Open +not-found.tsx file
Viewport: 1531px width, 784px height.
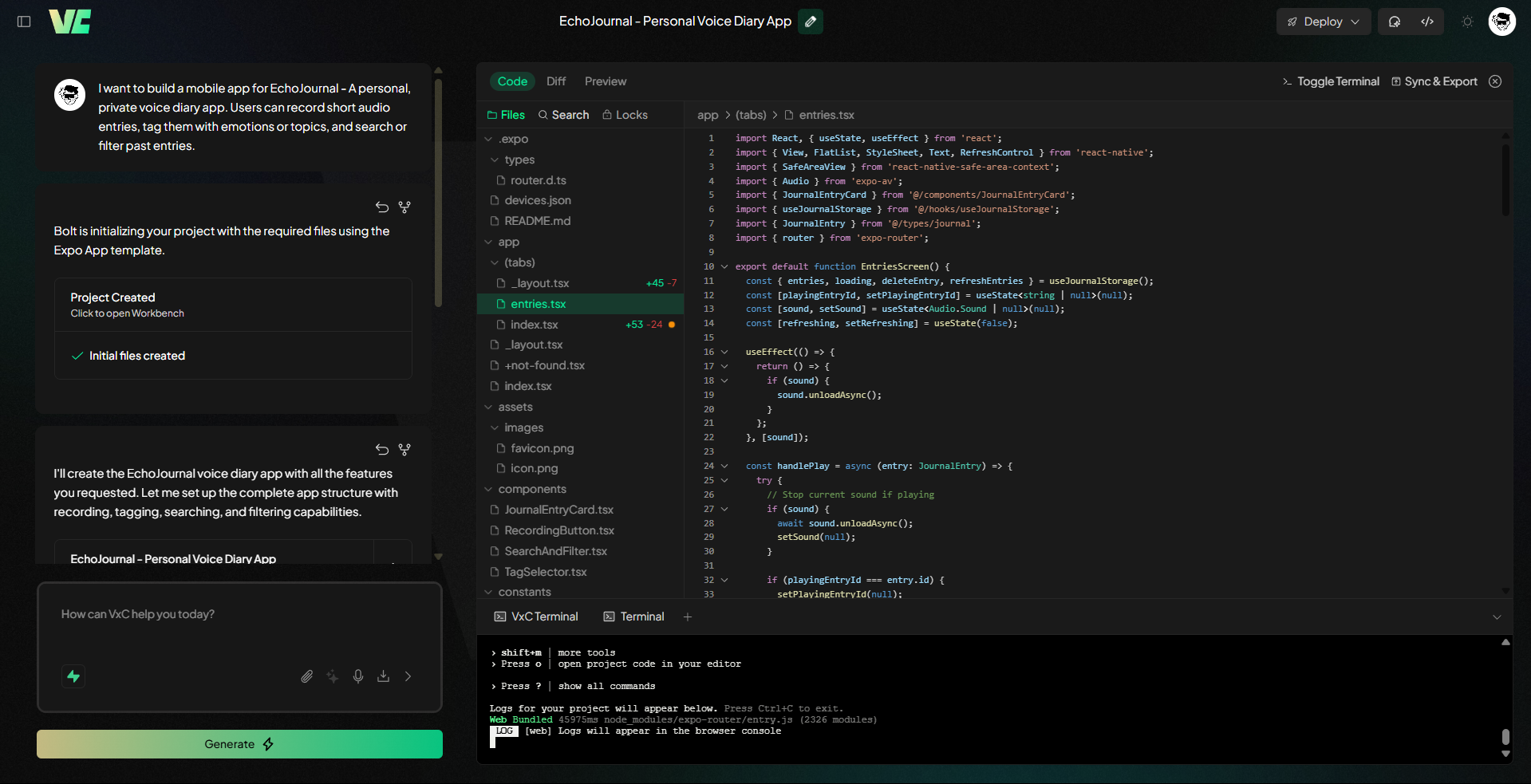(580, 365)
